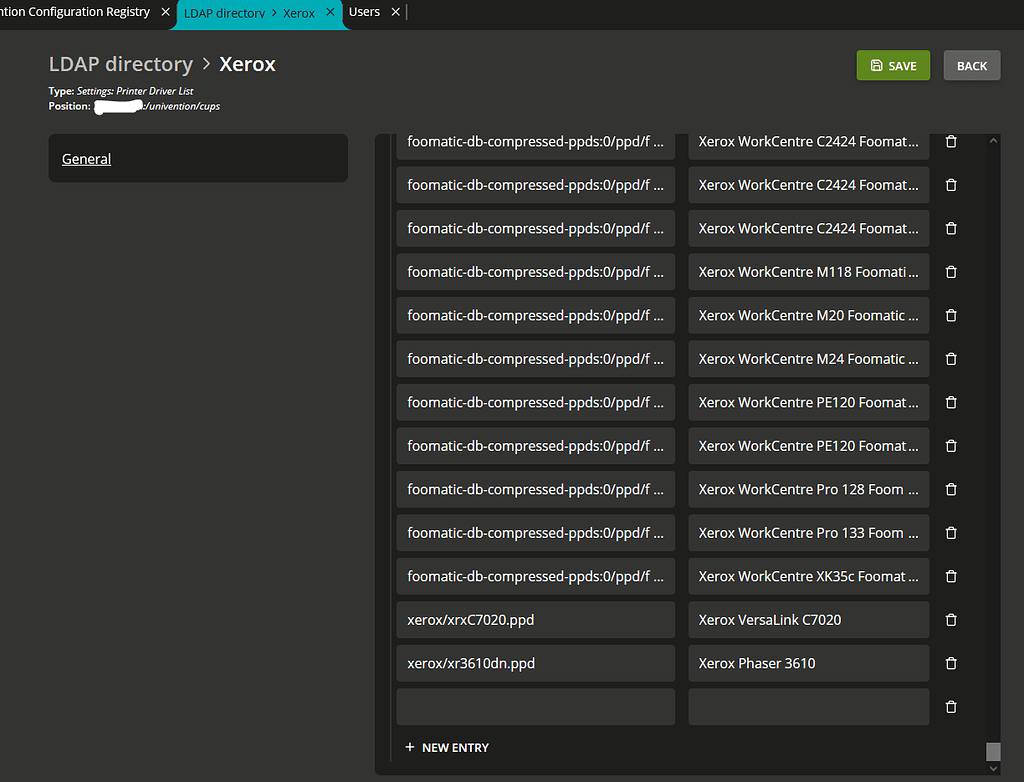Save the printer driver list
The width and height of the screenshot is (1024, 782).
893,66
